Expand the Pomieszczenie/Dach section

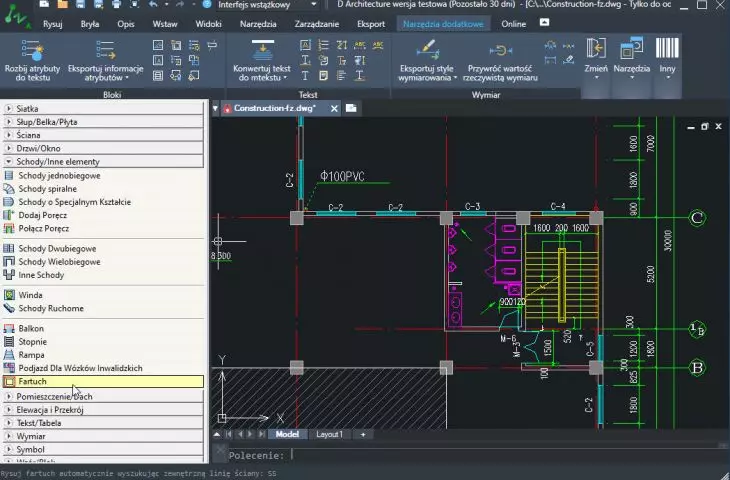(103, 397)
